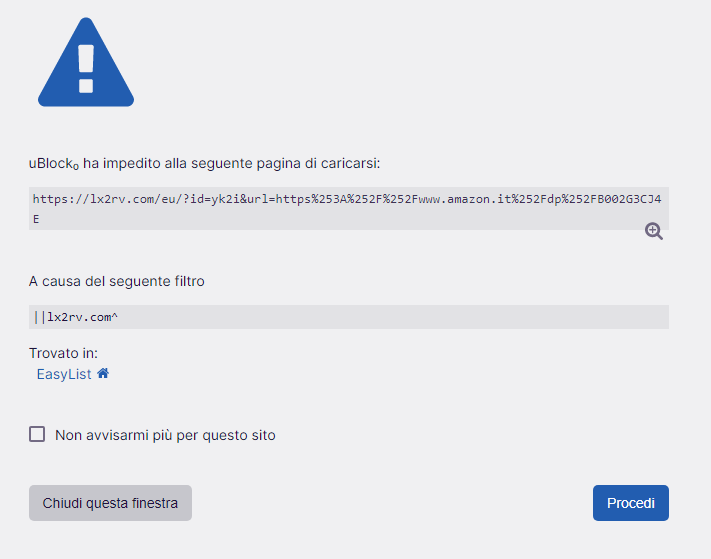Open the EasyList home icon link

[103, 373]
